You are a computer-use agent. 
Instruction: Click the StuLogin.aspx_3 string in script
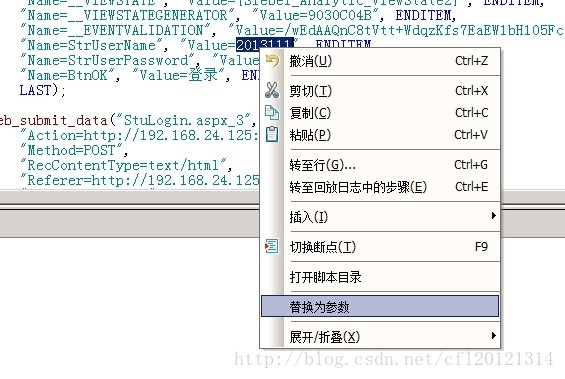(x=184, y=120)
